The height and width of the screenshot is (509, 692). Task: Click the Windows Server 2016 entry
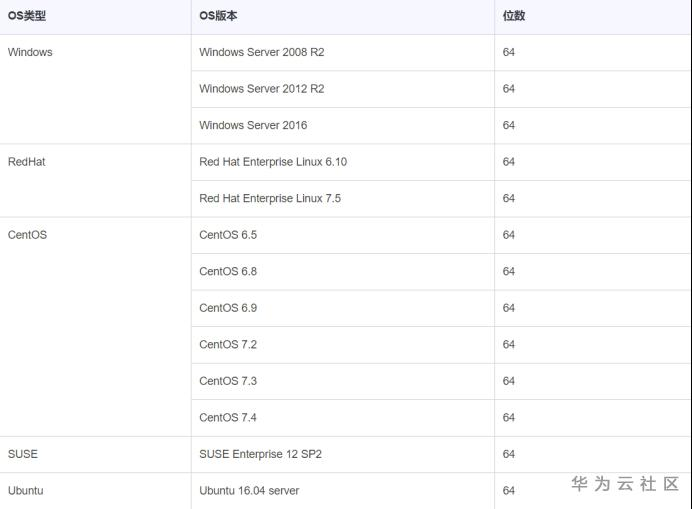coord(253,125)
